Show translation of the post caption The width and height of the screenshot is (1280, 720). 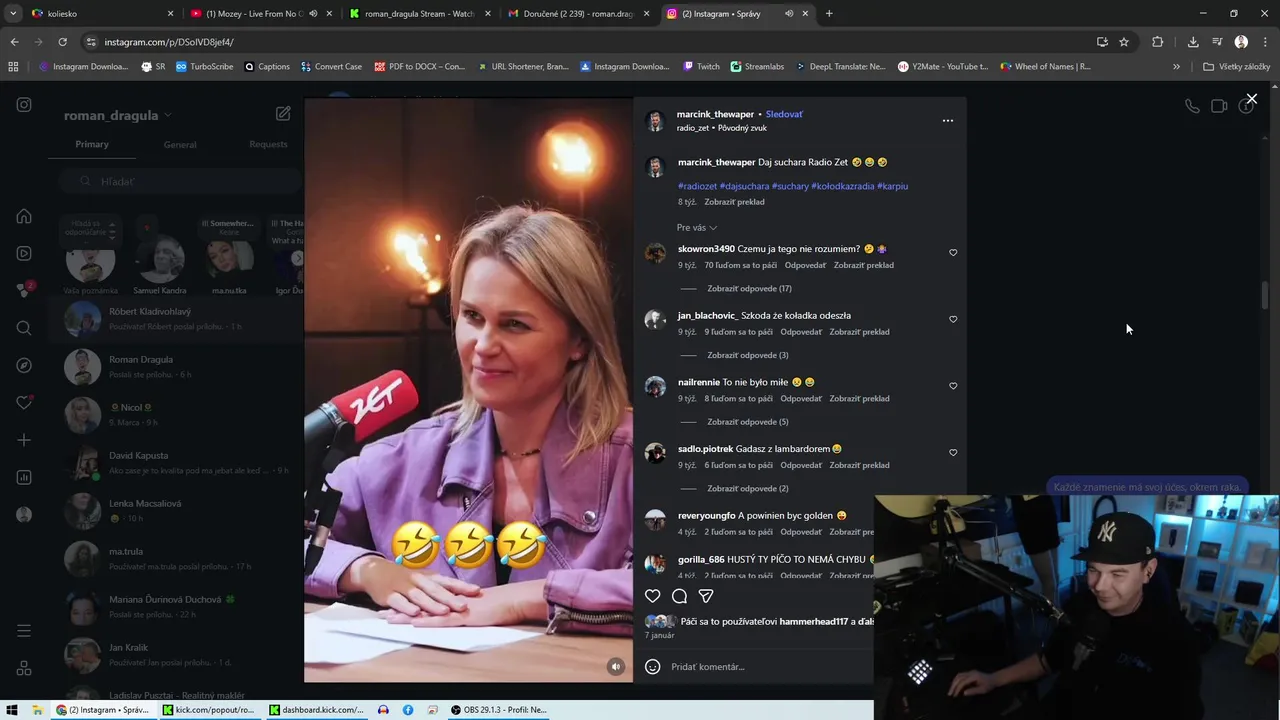pyautogui.click(x=734, y=202)
